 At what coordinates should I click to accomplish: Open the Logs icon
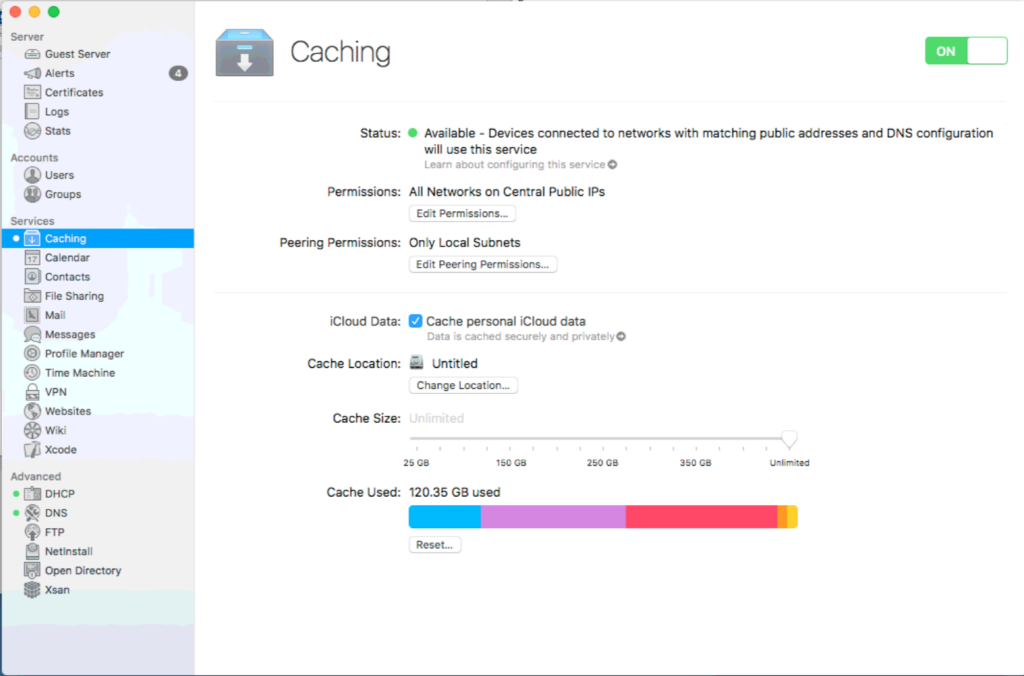point(32,112)
